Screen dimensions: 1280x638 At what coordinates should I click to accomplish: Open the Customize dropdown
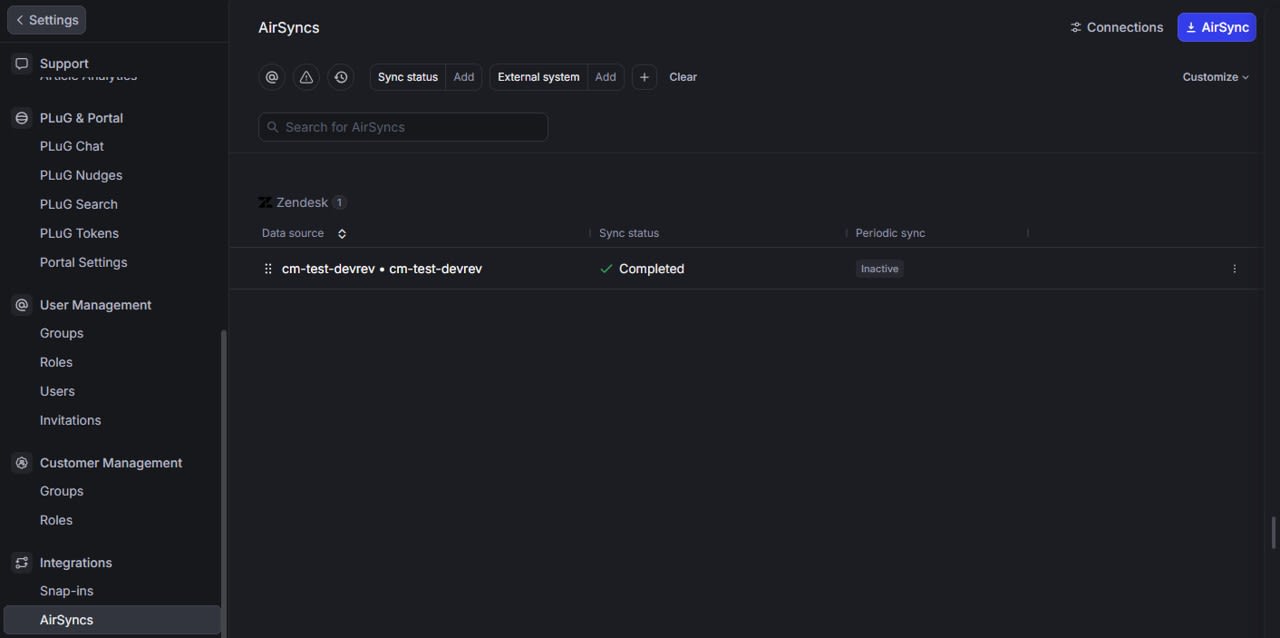click(1215, 77)
